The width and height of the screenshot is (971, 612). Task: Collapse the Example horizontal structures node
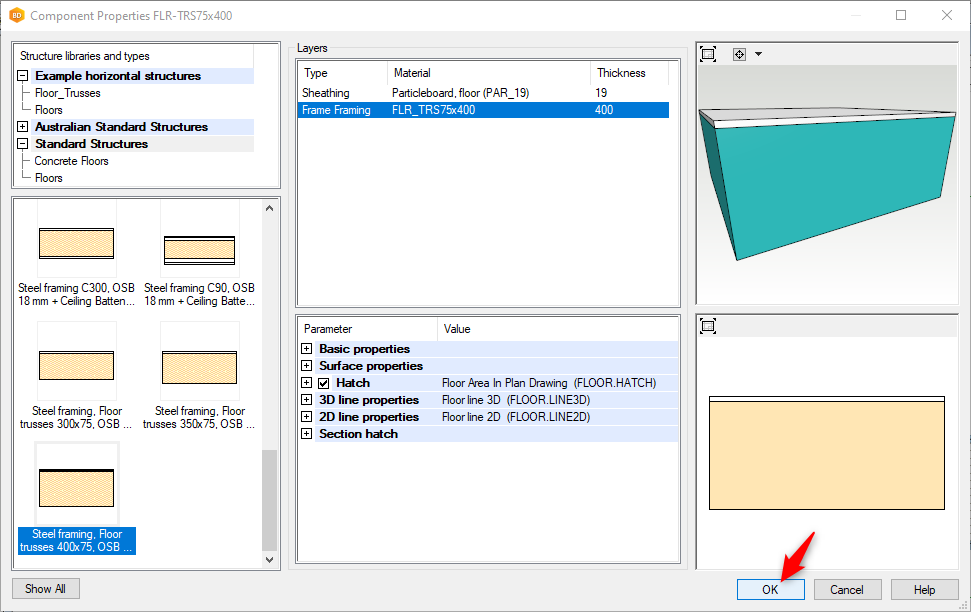click(22, 76)
